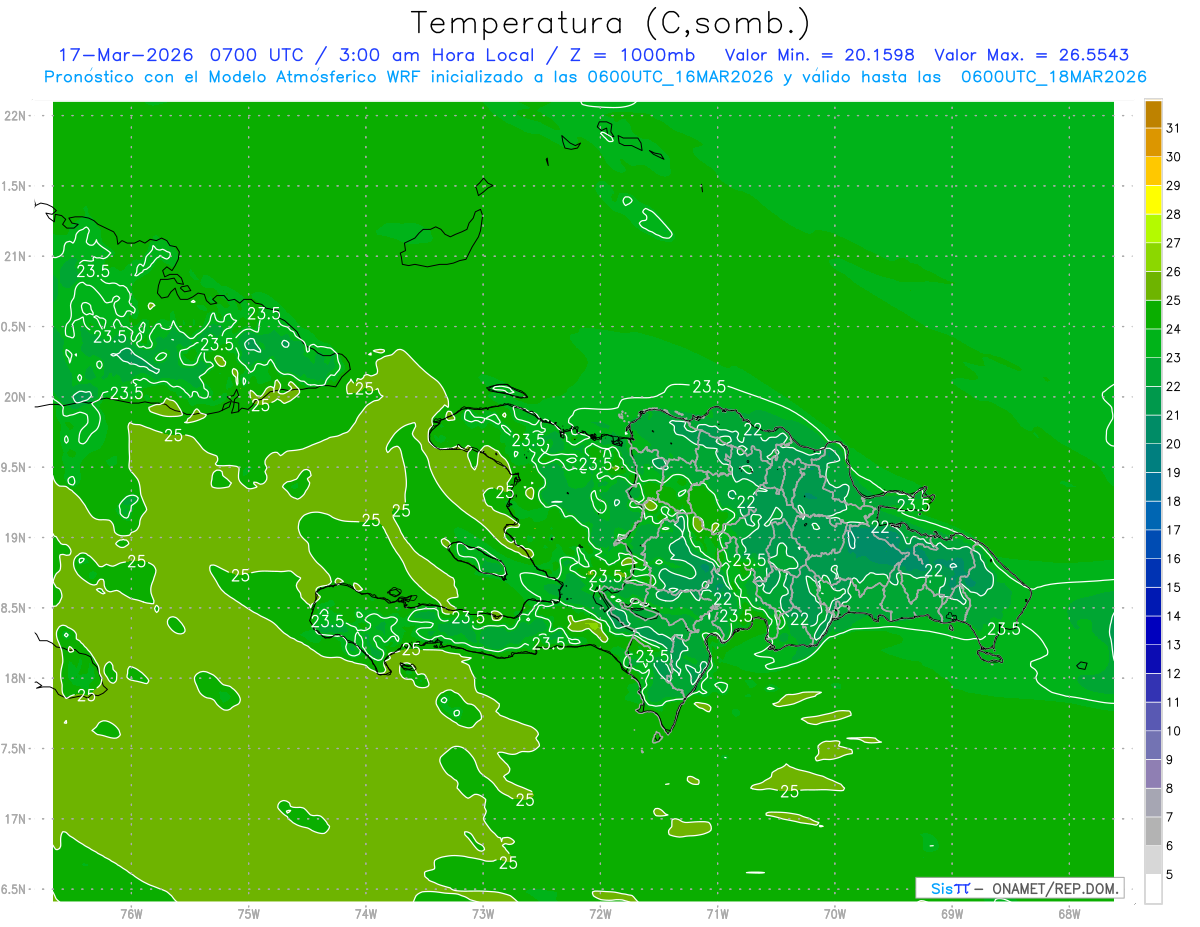Click the '69W' longitude axis label
The image size is (1200, 927).
[x=952, y=913]
